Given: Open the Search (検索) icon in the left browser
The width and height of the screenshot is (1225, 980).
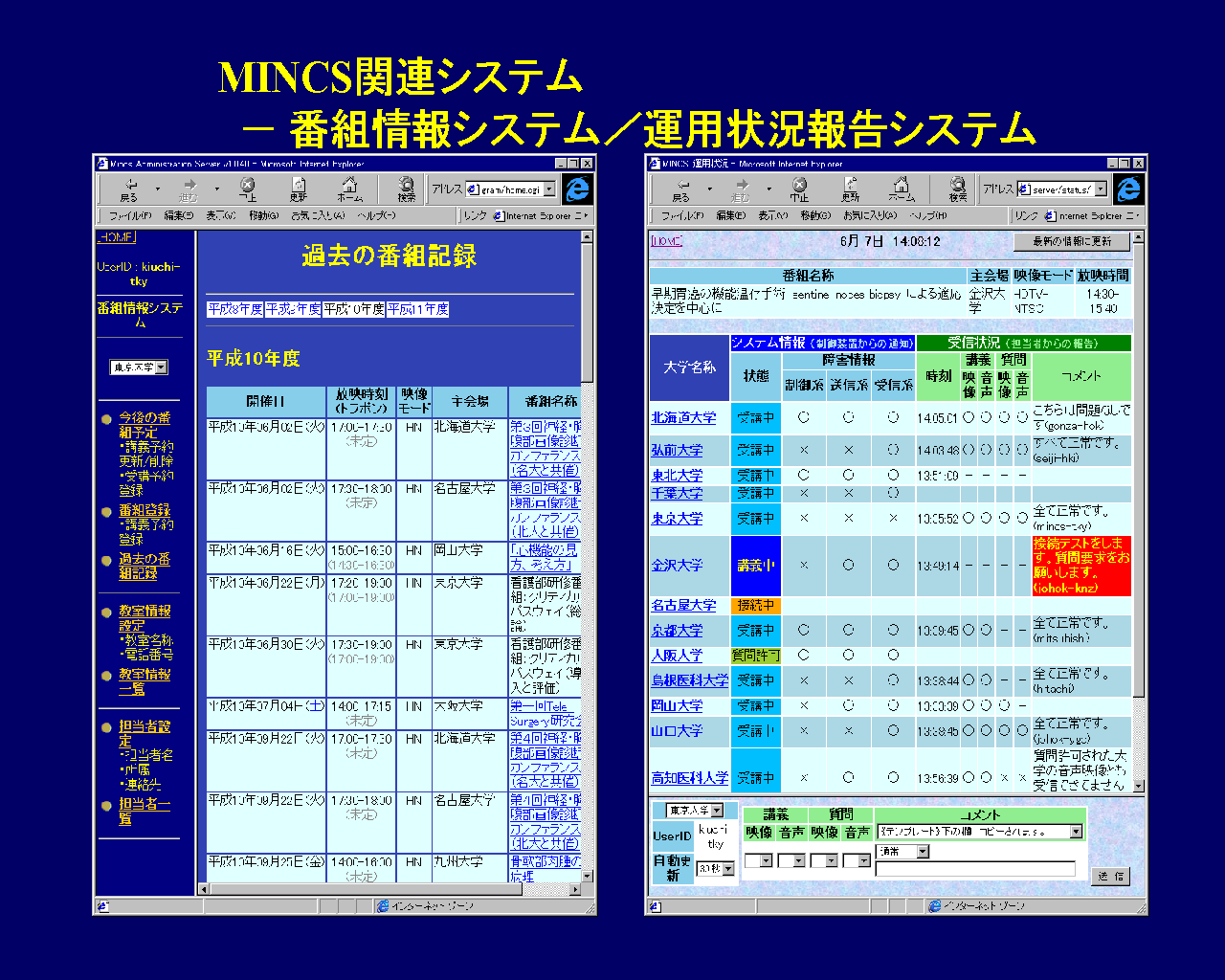Looking at the screenshot, I should pos(407,189).
